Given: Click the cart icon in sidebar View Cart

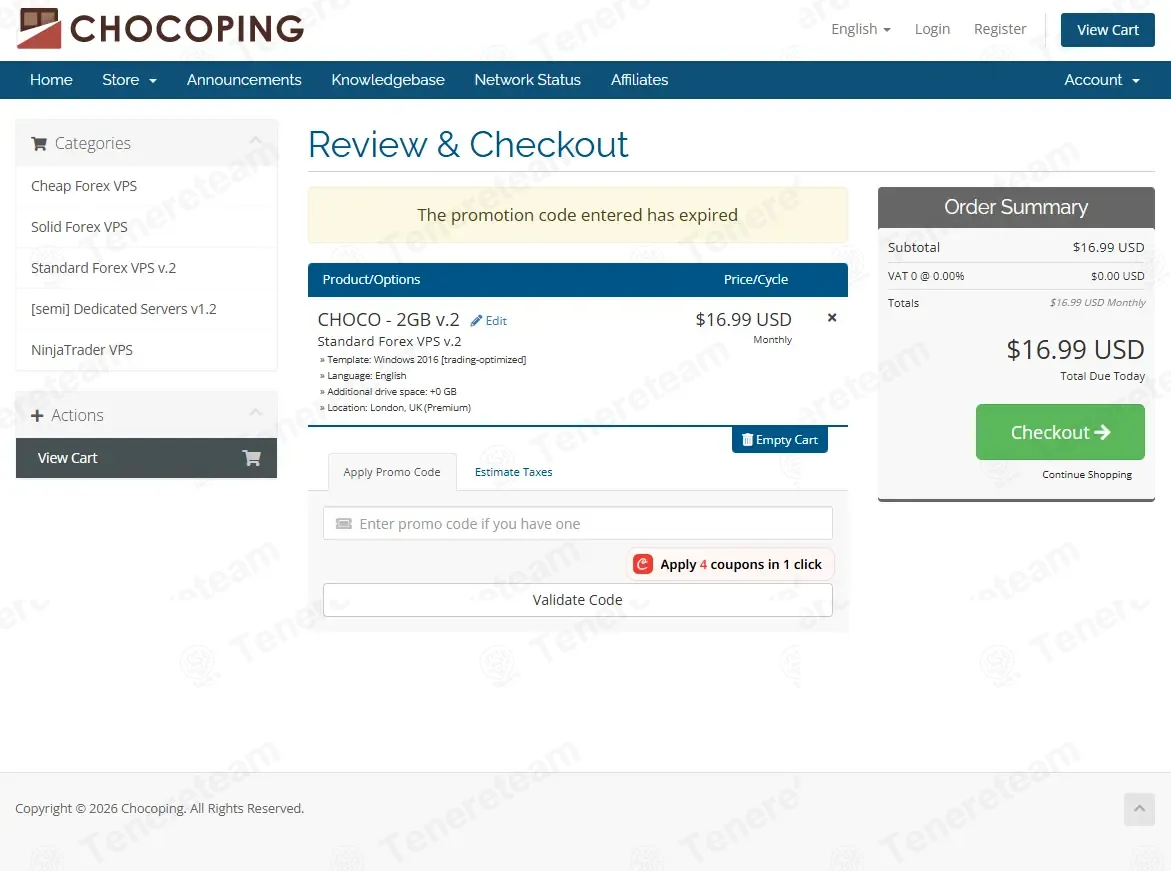Looking at the screenshot, I should 252,458.
